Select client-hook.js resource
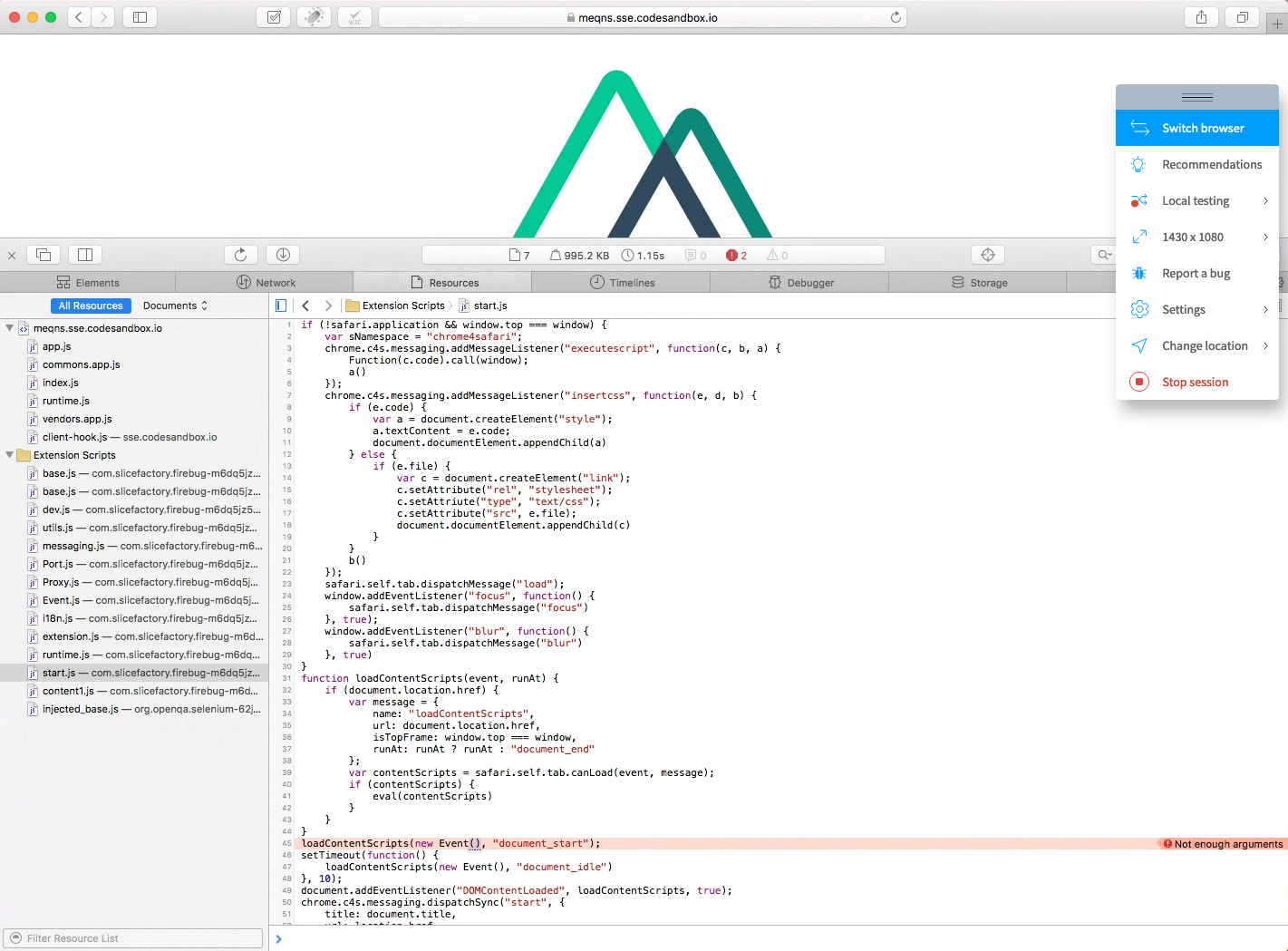Viewport: 1288px width, 951px height. [x=134, y=437]
